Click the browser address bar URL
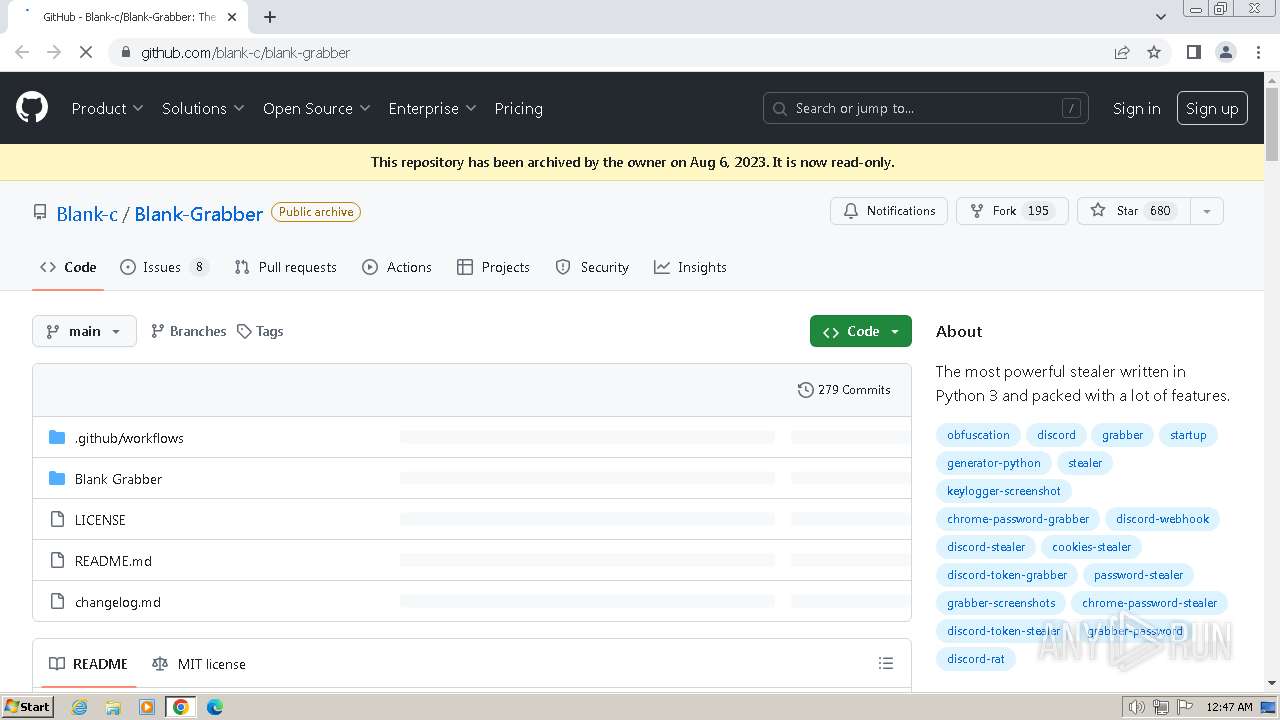The image size is (1280, 720). click(245, 52)
